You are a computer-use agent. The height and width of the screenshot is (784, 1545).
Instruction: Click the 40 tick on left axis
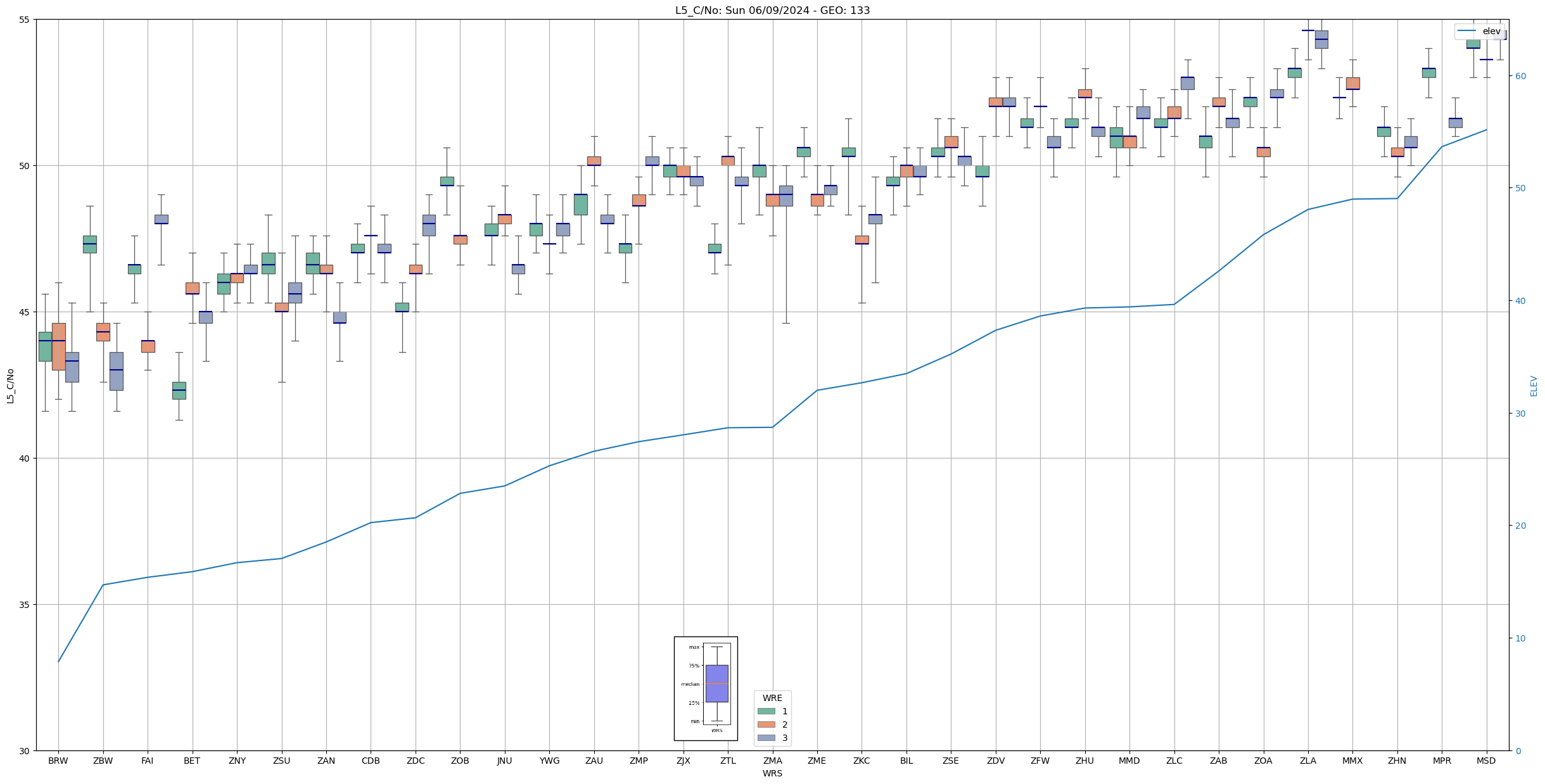click(25, 458)
